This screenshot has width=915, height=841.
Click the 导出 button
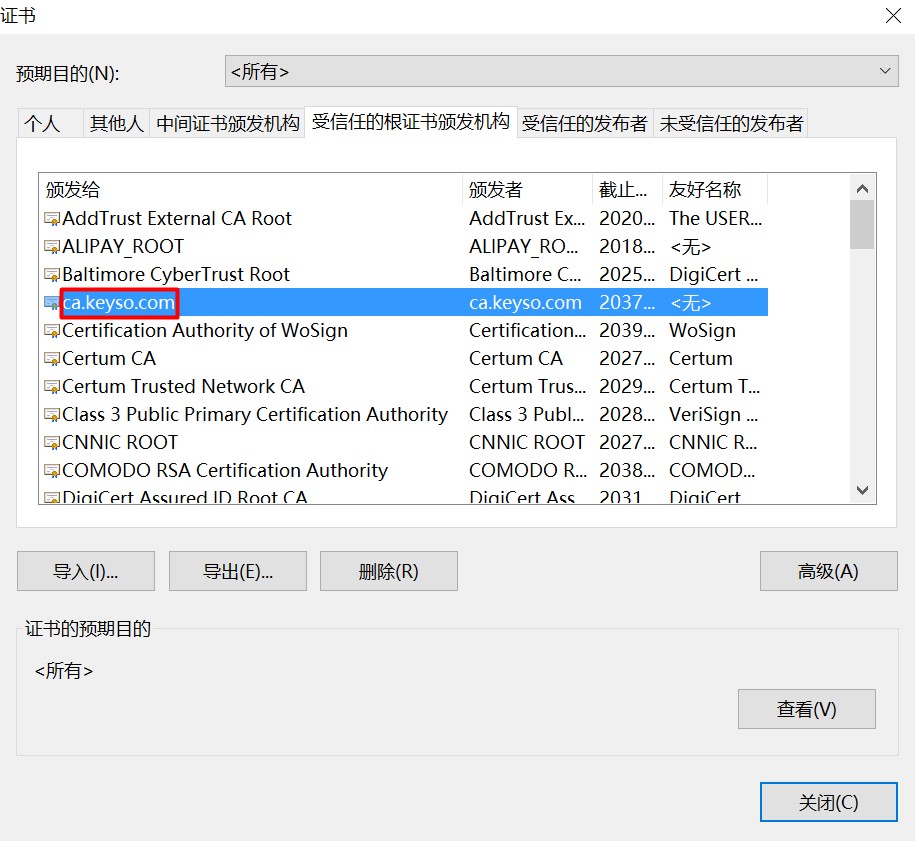[x=237, y=571]
